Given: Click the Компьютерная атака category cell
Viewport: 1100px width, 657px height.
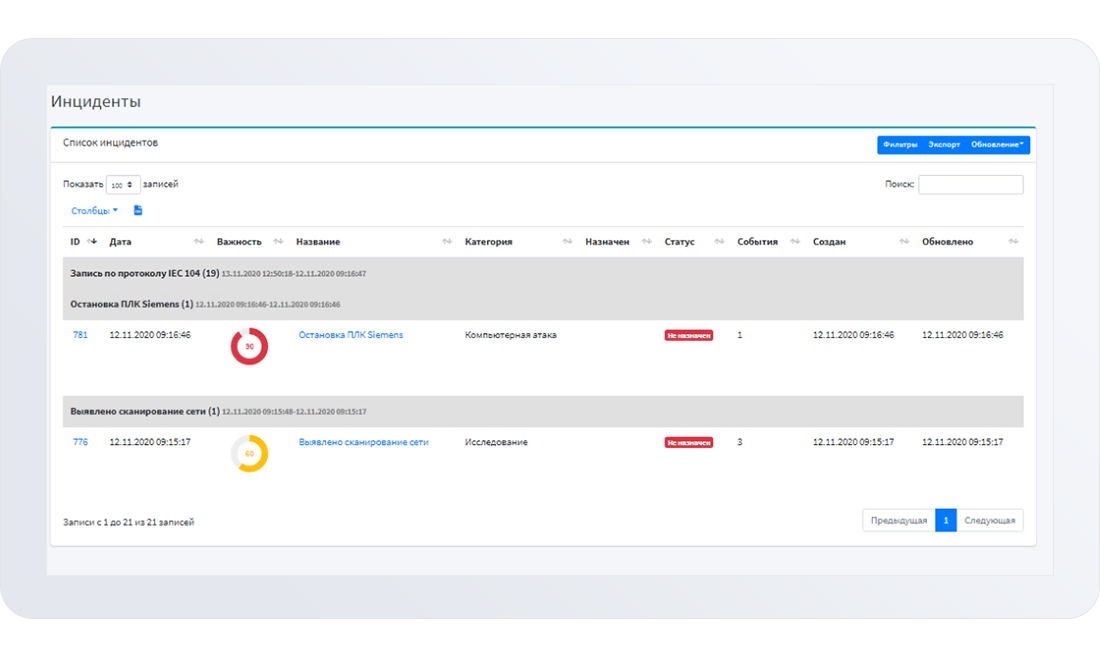Looking at the screenshot, I should 511,335.
